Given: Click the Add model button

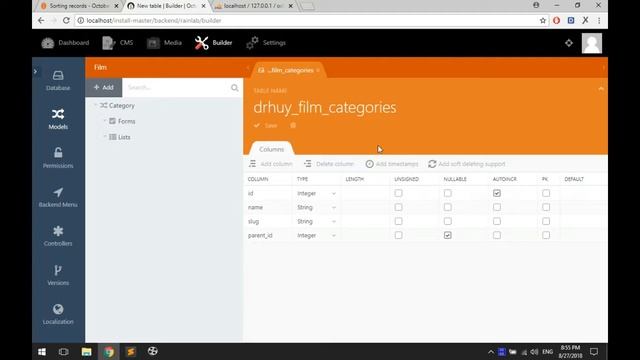Looking at the screenshot, I should coord(104,87).
